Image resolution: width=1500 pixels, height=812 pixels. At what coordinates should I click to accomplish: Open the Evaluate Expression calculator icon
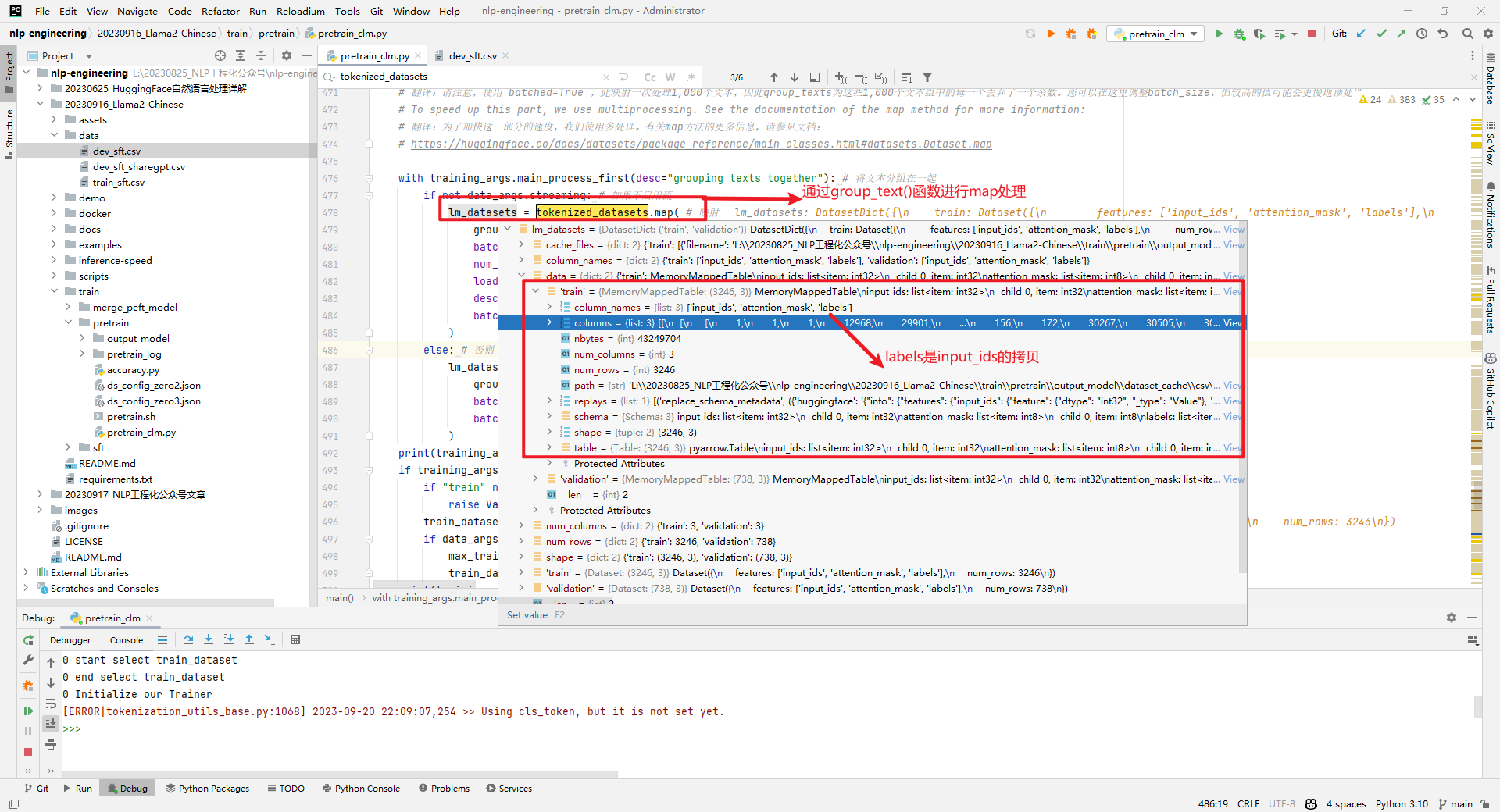coord(295,639)
